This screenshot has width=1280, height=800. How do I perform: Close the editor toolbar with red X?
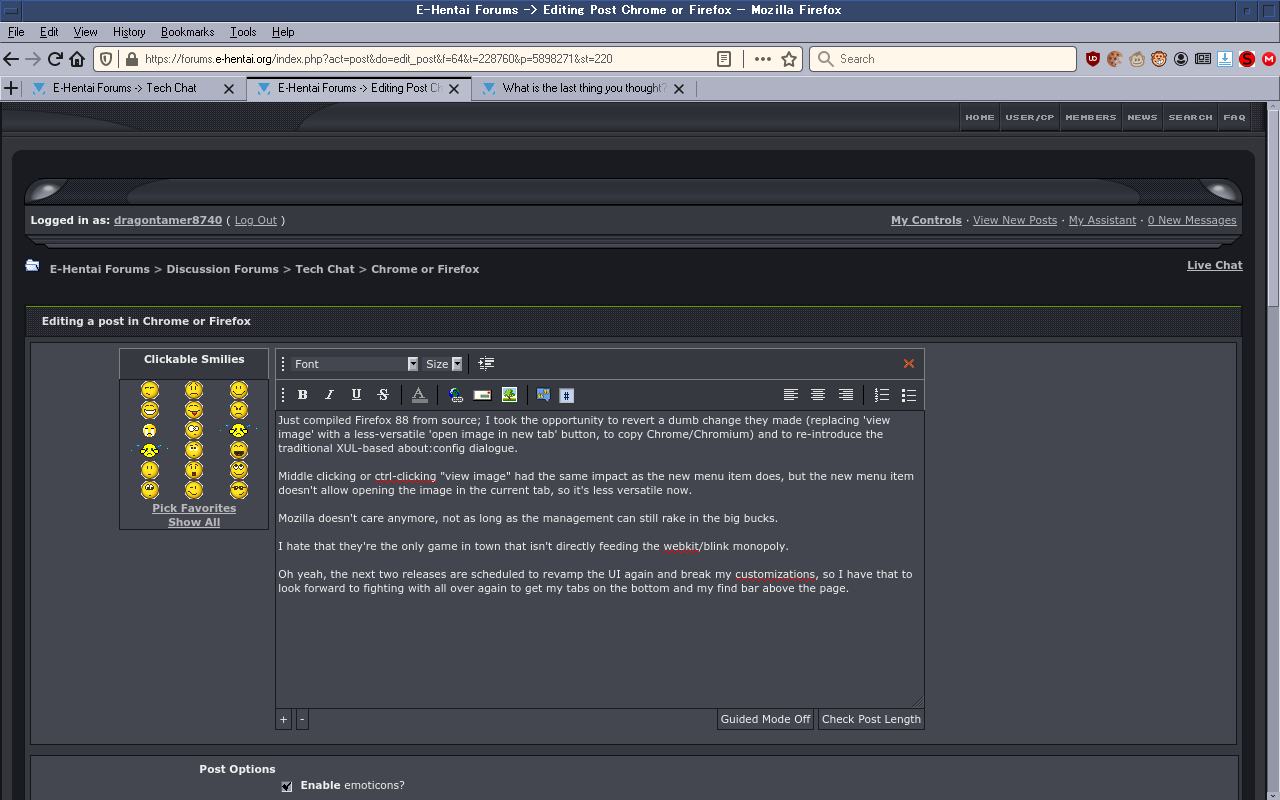909,364
